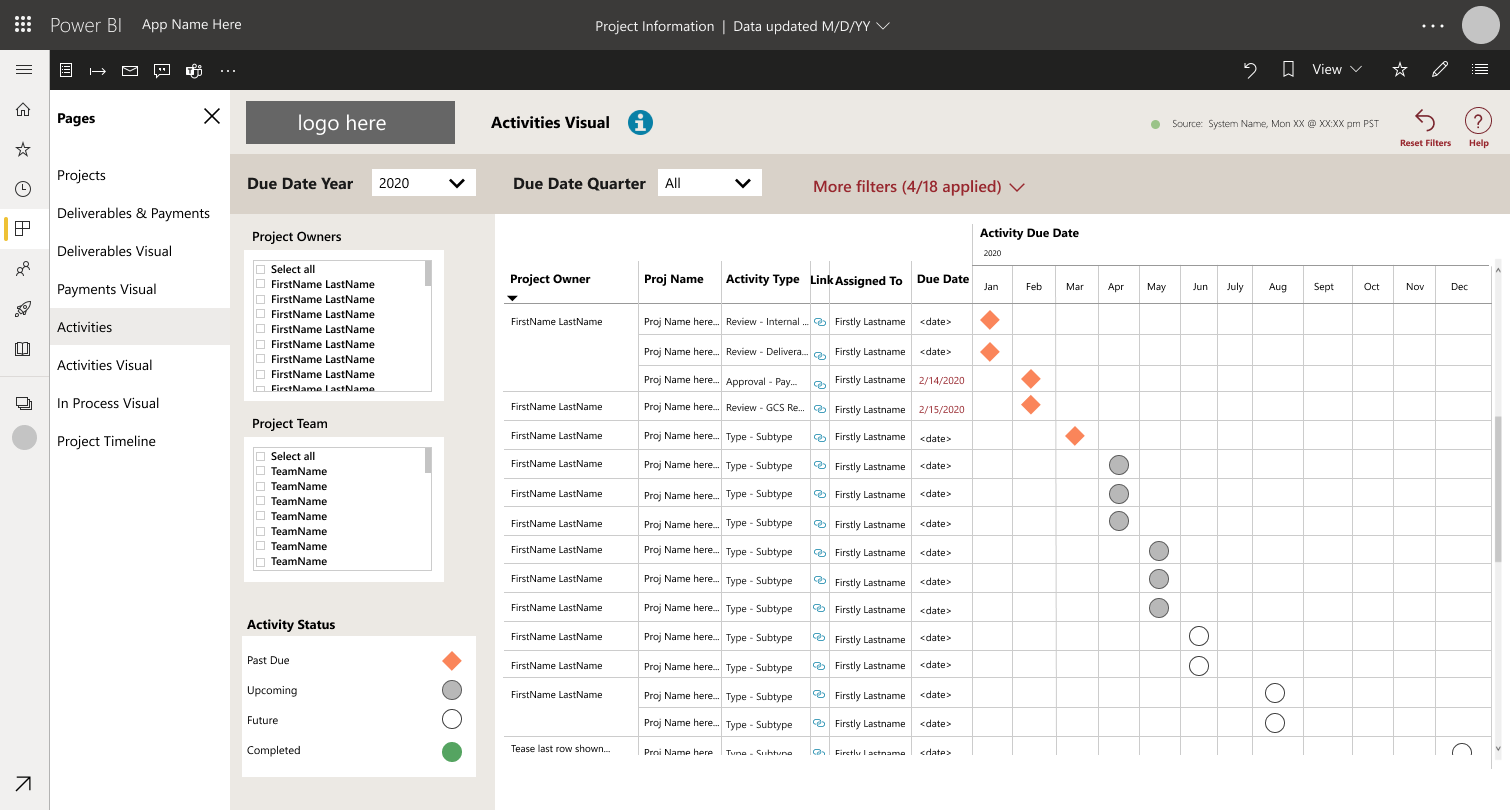Open the Deliverables & Payments page

coord(134,213)
